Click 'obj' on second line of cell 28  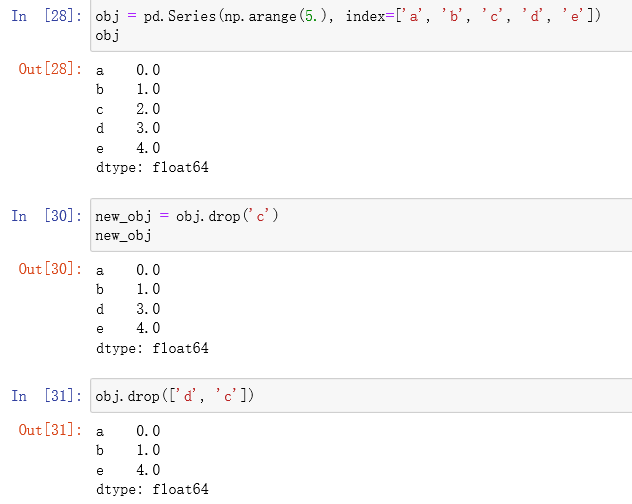[107, 36]
